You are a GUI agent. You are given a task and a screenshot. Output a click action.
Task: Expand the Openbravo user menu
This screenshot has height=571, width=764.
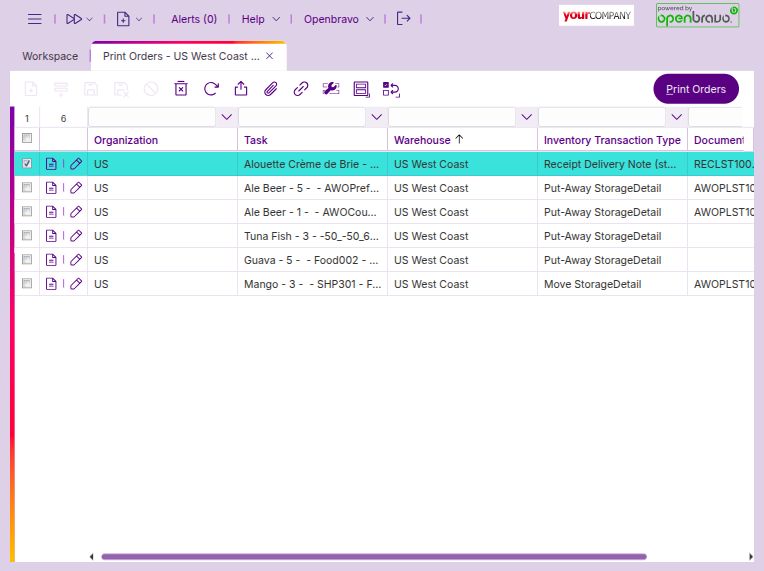[x=339, y=19]
